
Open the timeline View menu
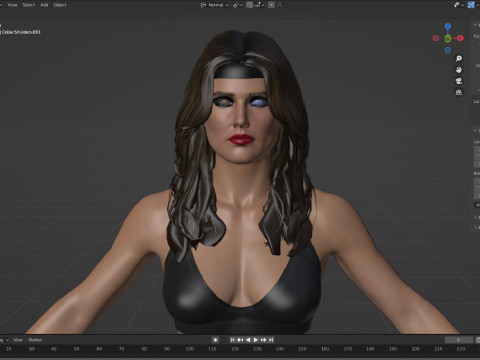[x=18, y=340]
